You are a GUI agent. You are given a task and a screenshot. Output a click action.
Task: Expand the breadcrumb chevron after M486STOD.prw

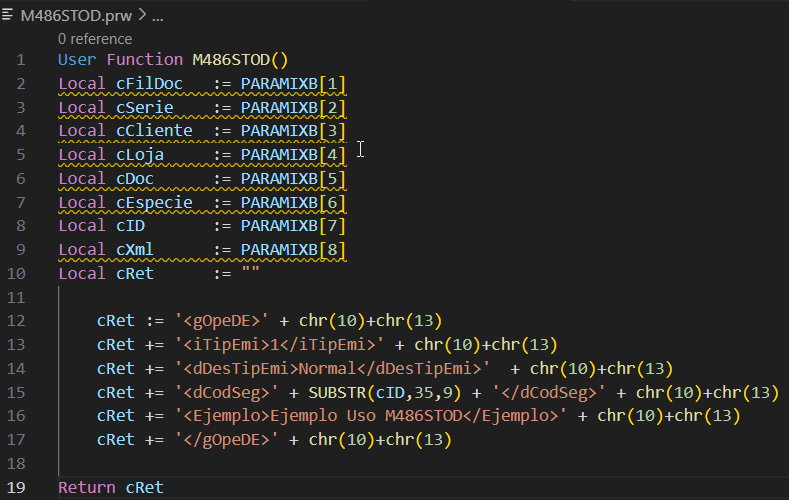pos(142,15)
